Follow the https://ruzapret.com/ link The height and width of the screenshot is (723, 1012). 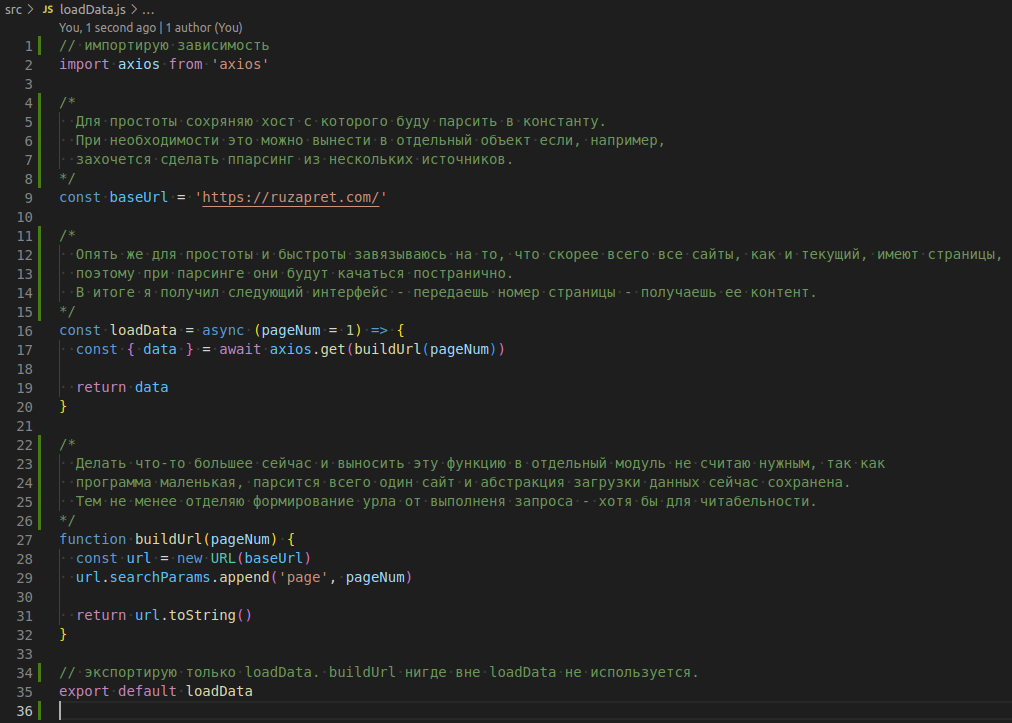coord(290,197)
